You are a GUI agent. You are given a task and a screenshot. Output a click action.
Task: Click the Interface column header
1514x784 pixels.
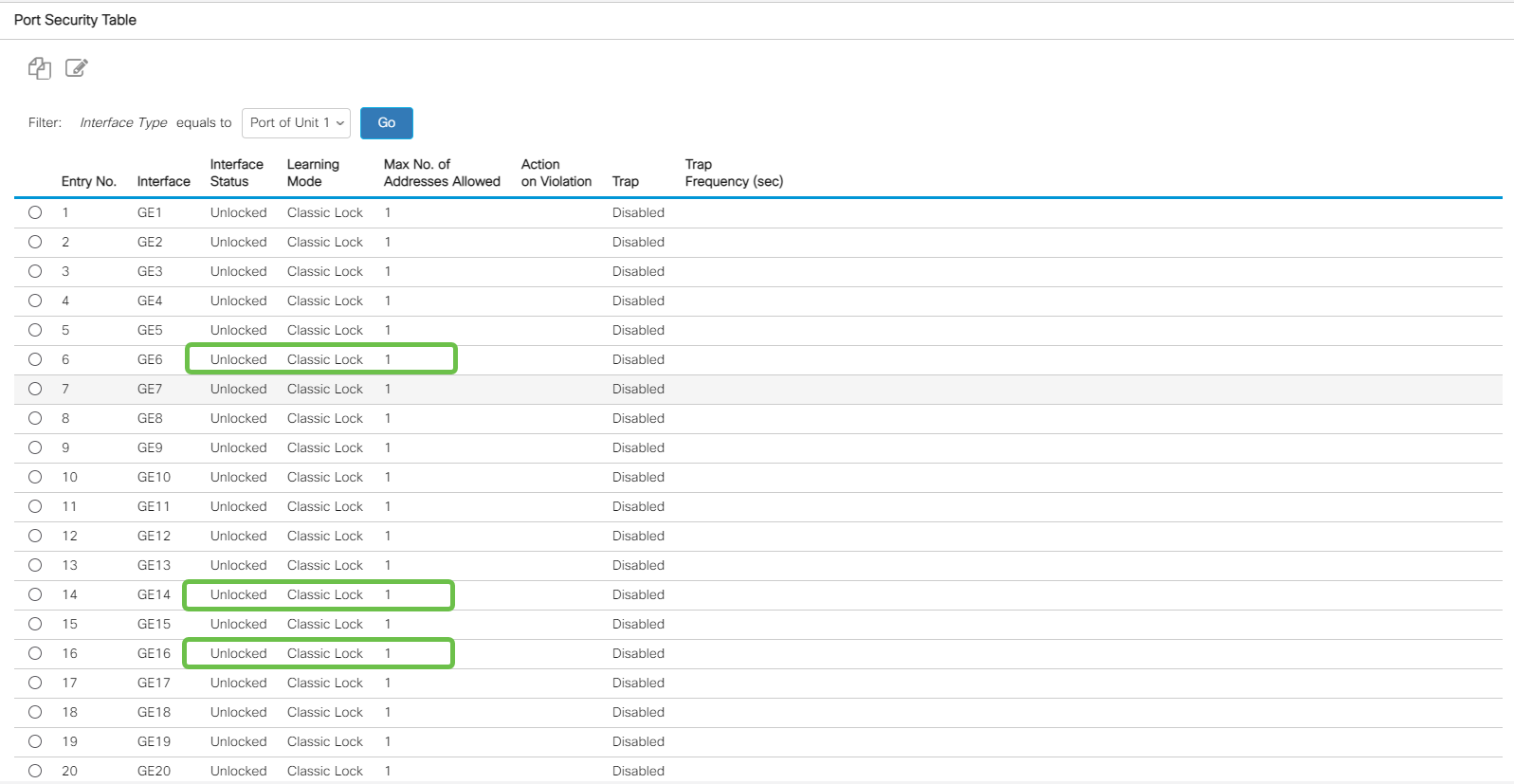(x=164, y=181)
